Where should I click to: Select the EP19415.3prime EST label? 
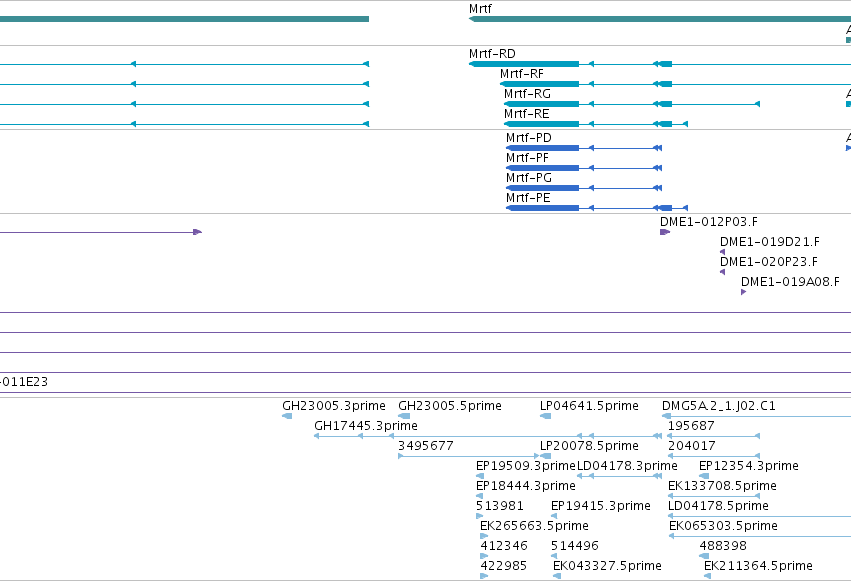coord(600,506)
